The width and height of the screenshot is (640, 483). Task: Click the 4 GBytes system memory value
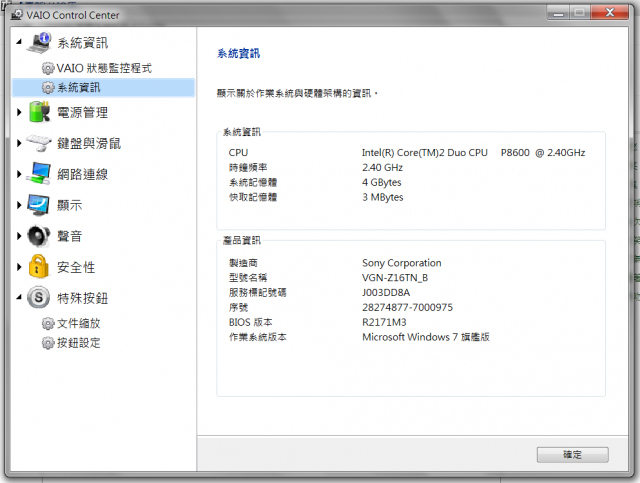[382, 183]
